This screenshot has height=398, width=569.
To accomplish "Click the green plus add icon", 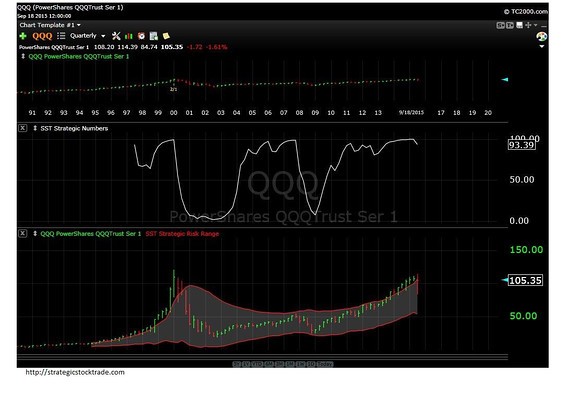I will [x=23, y=36].
